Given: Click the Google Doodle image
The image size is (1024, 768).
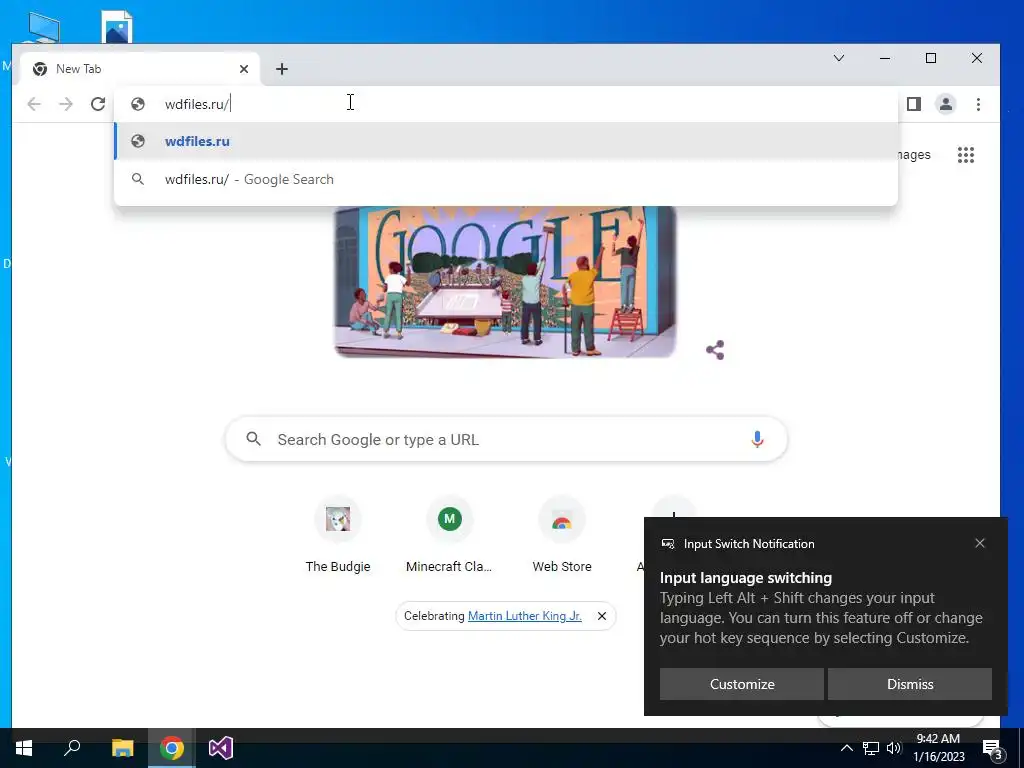Looking at the screenshot, I should tap(505, 281).
